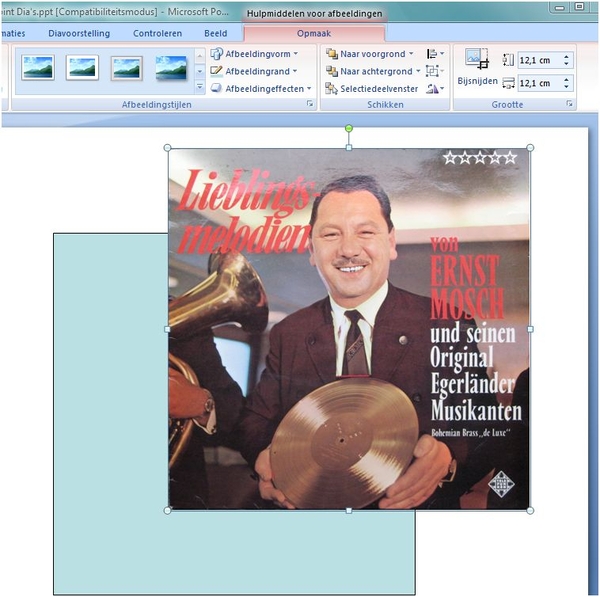Switch to the Diavoorstelling tab

(x=79, y=33)
